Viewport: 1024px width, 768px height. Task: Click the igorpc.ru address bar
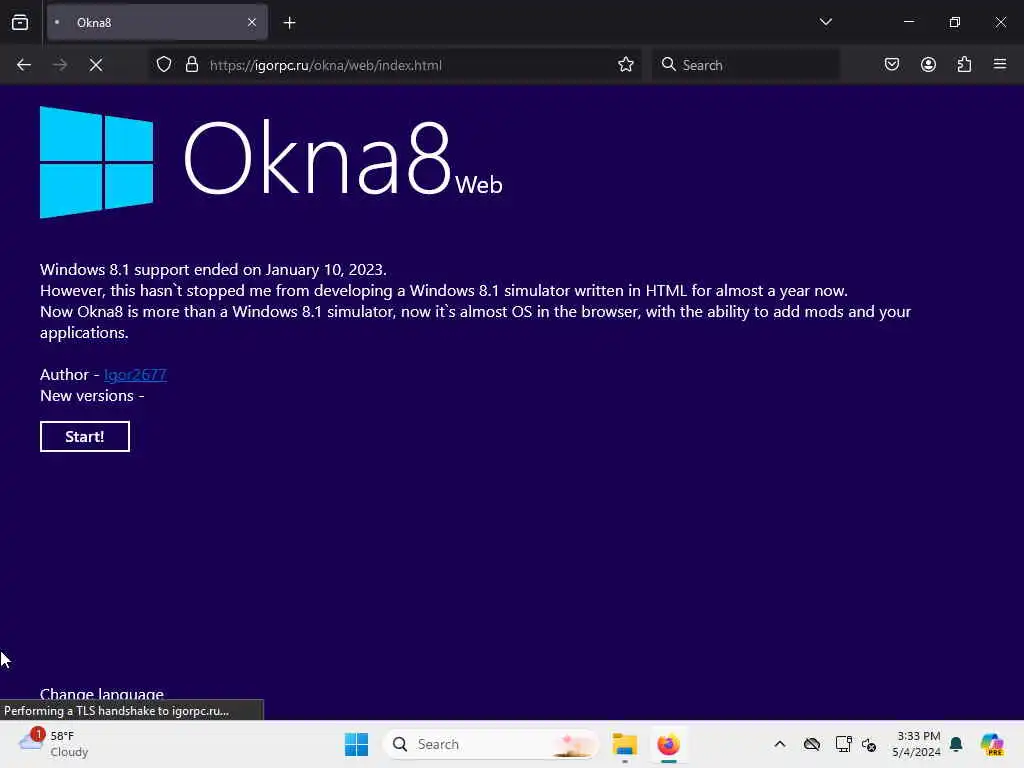[x=396, y=65]
